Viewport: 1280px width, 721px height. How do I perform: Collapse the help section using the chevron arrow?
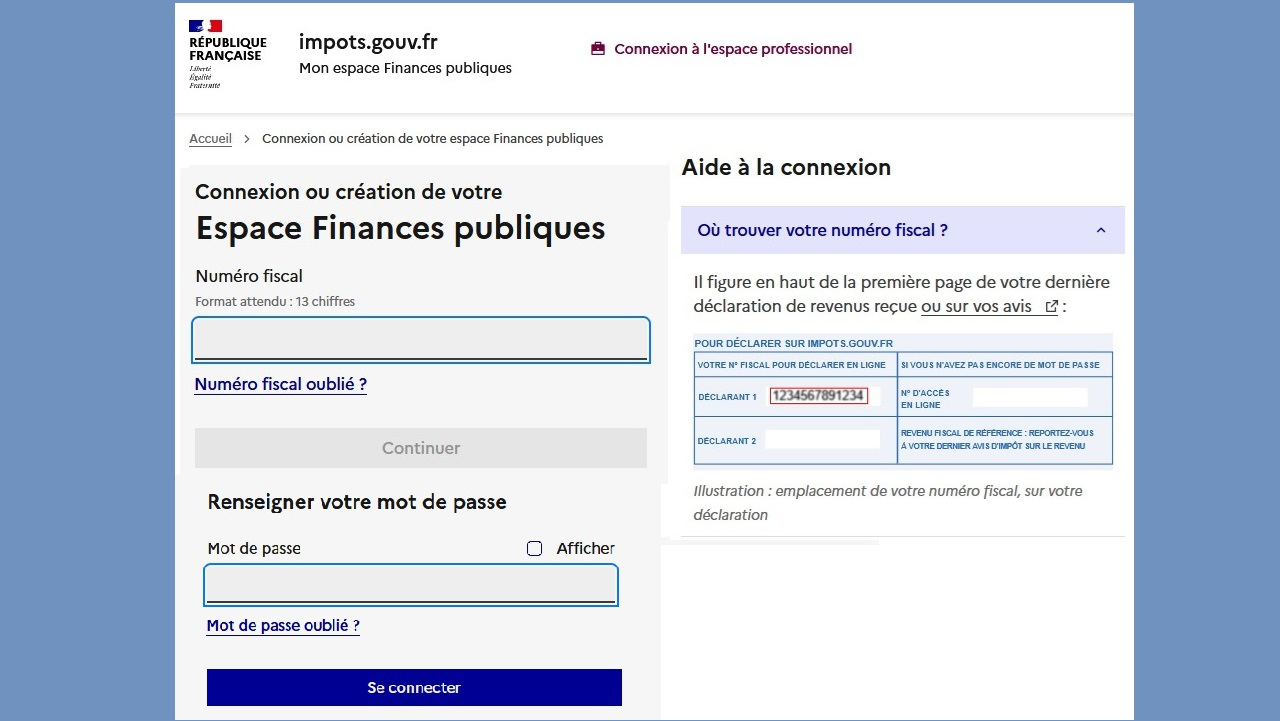click(1101, 230)
